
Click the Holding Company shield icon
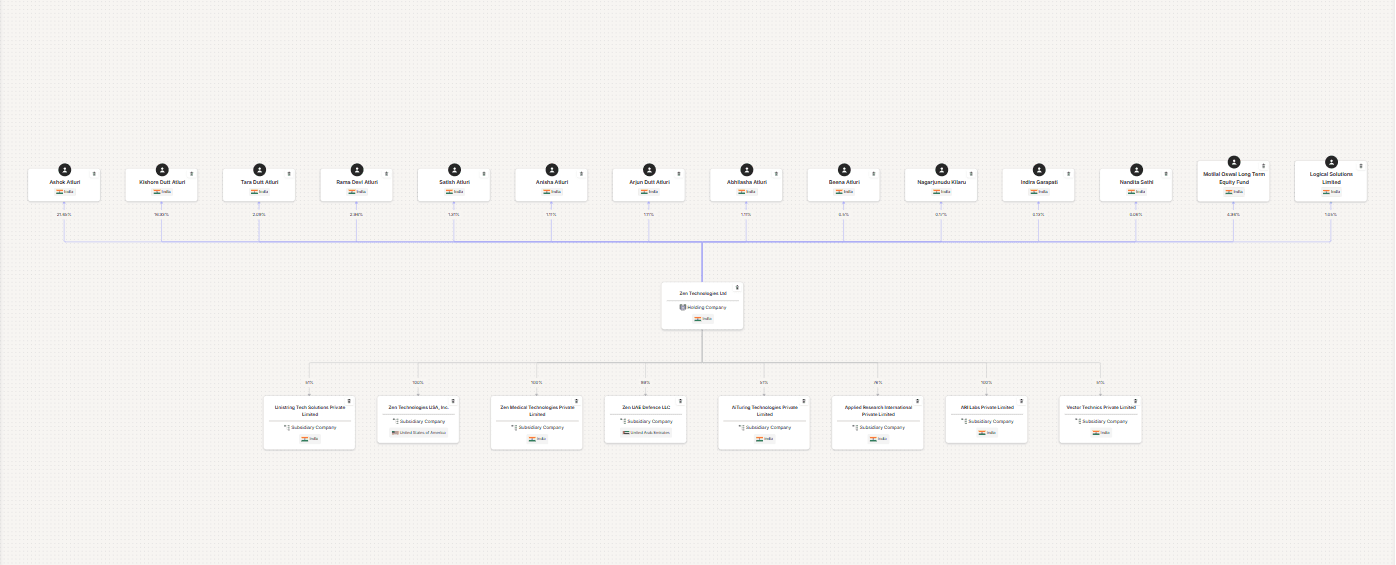[x=683, y=307]
